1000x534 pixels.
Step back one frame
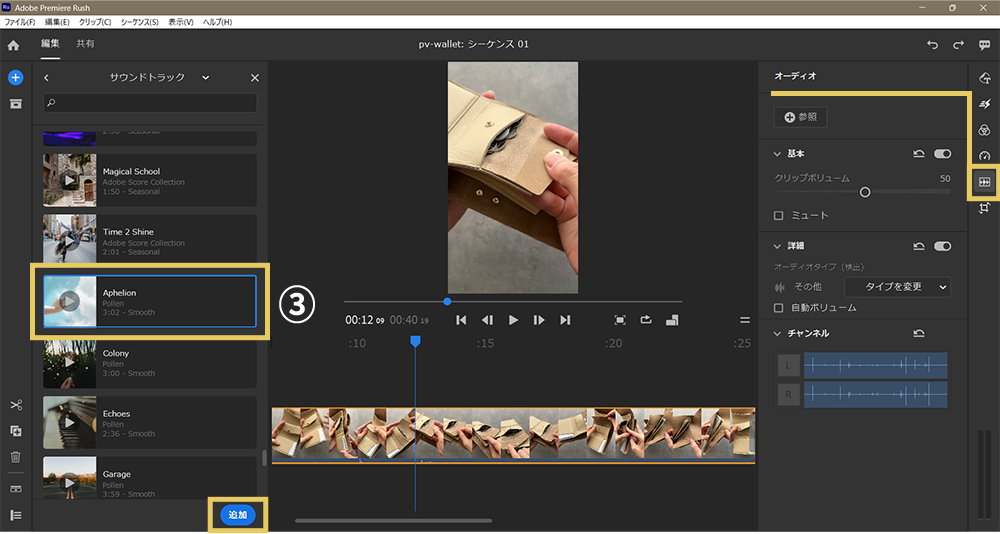tap(487, 320)
